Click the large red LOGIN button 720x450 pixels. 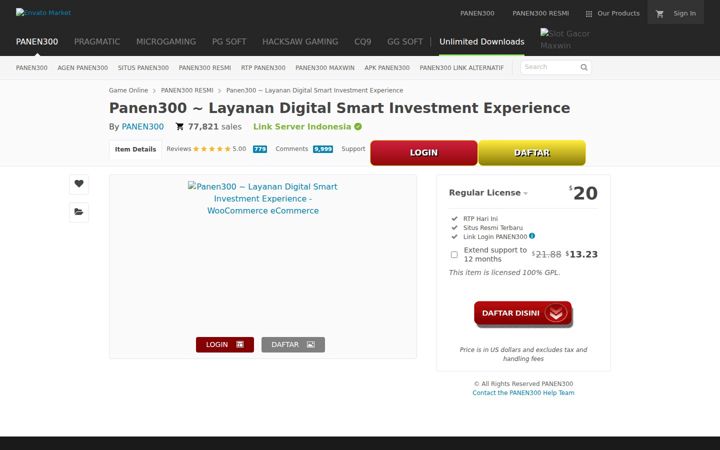click(x=424, y=152)
